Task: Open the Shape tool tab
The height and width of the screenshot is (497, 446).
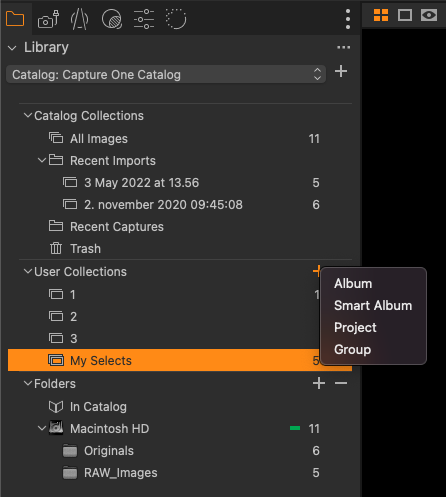Action: (x=79, y=19)
